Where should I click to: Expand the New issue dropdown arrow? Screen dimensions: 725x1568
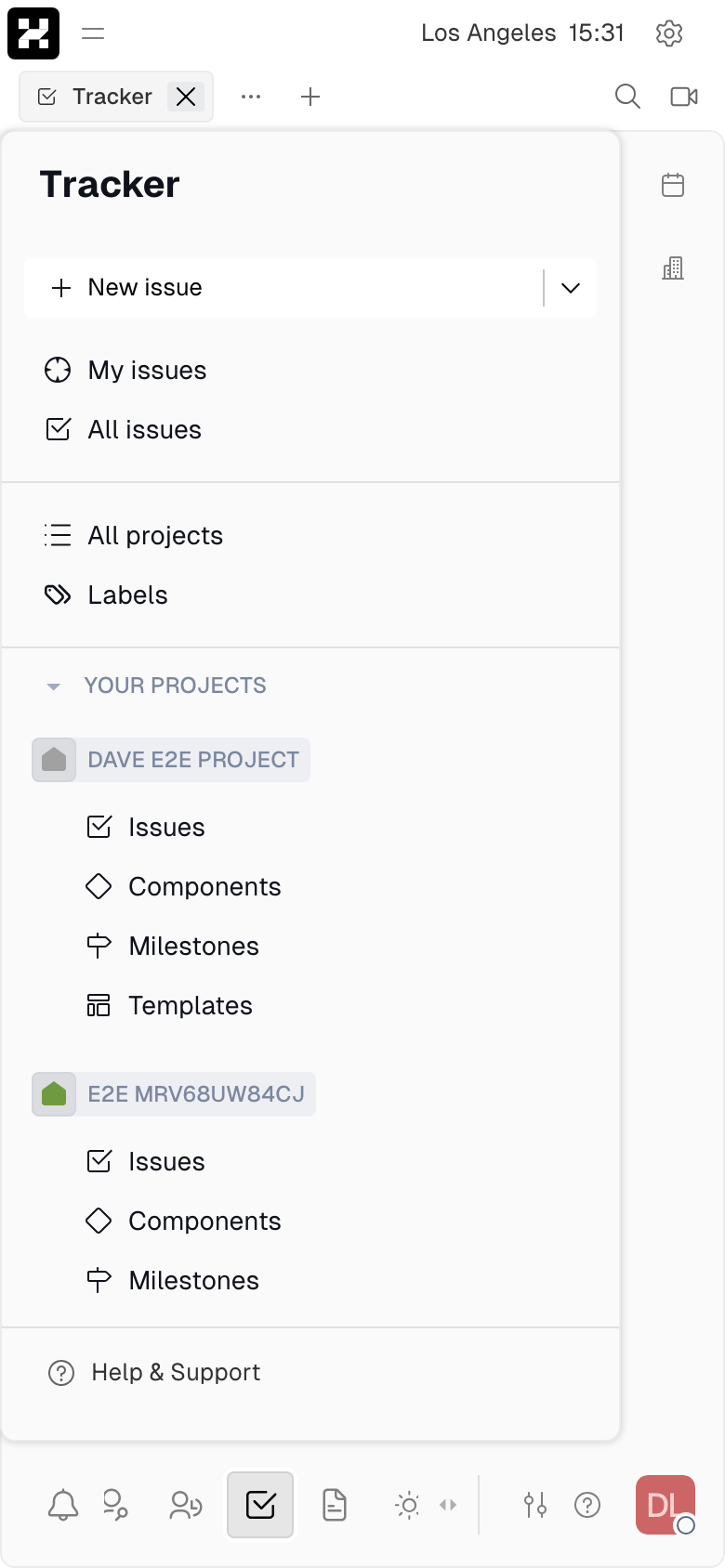[x=571, y=288]
